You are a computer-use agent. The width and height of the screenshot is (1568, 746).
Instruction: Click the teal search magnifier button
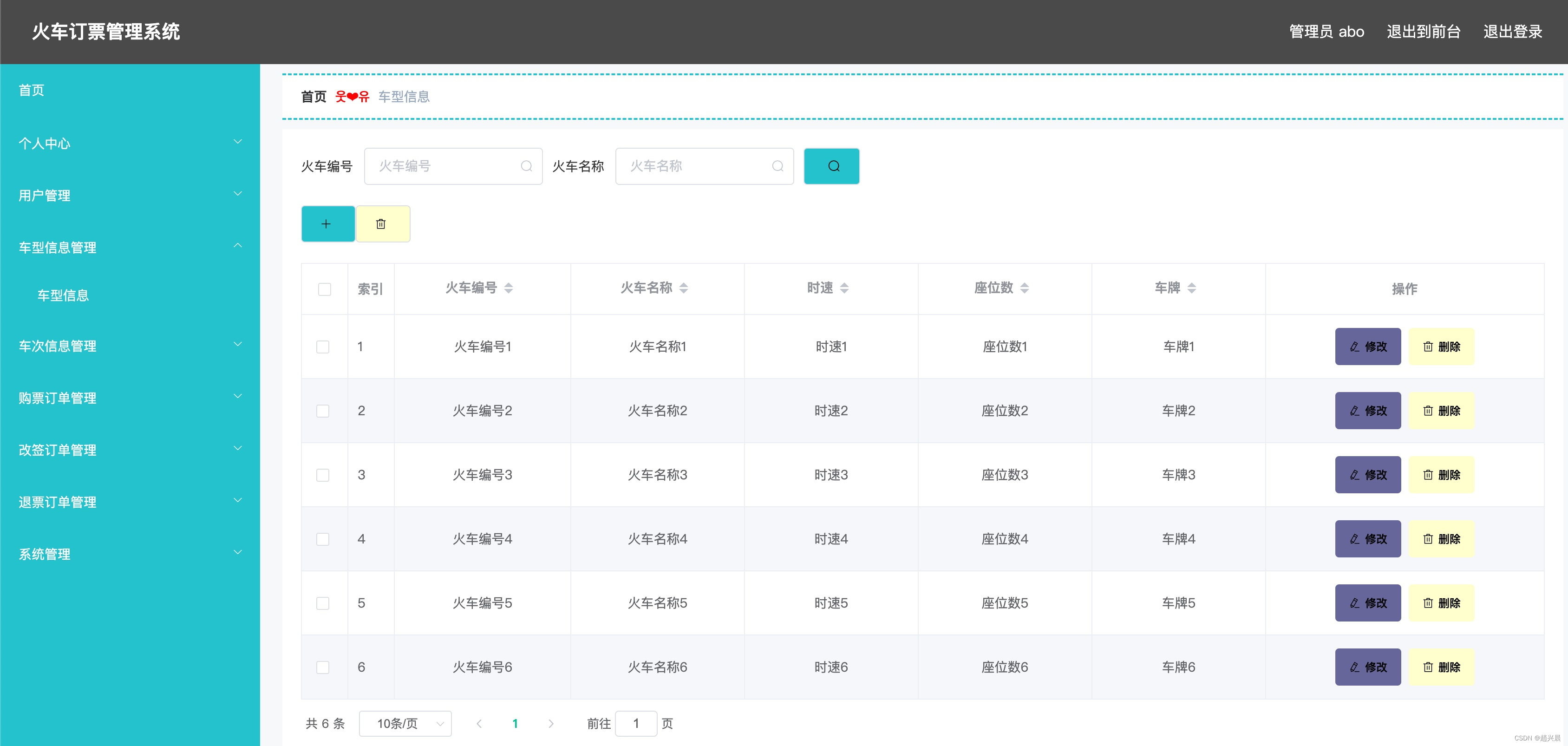tap(831, 166)
